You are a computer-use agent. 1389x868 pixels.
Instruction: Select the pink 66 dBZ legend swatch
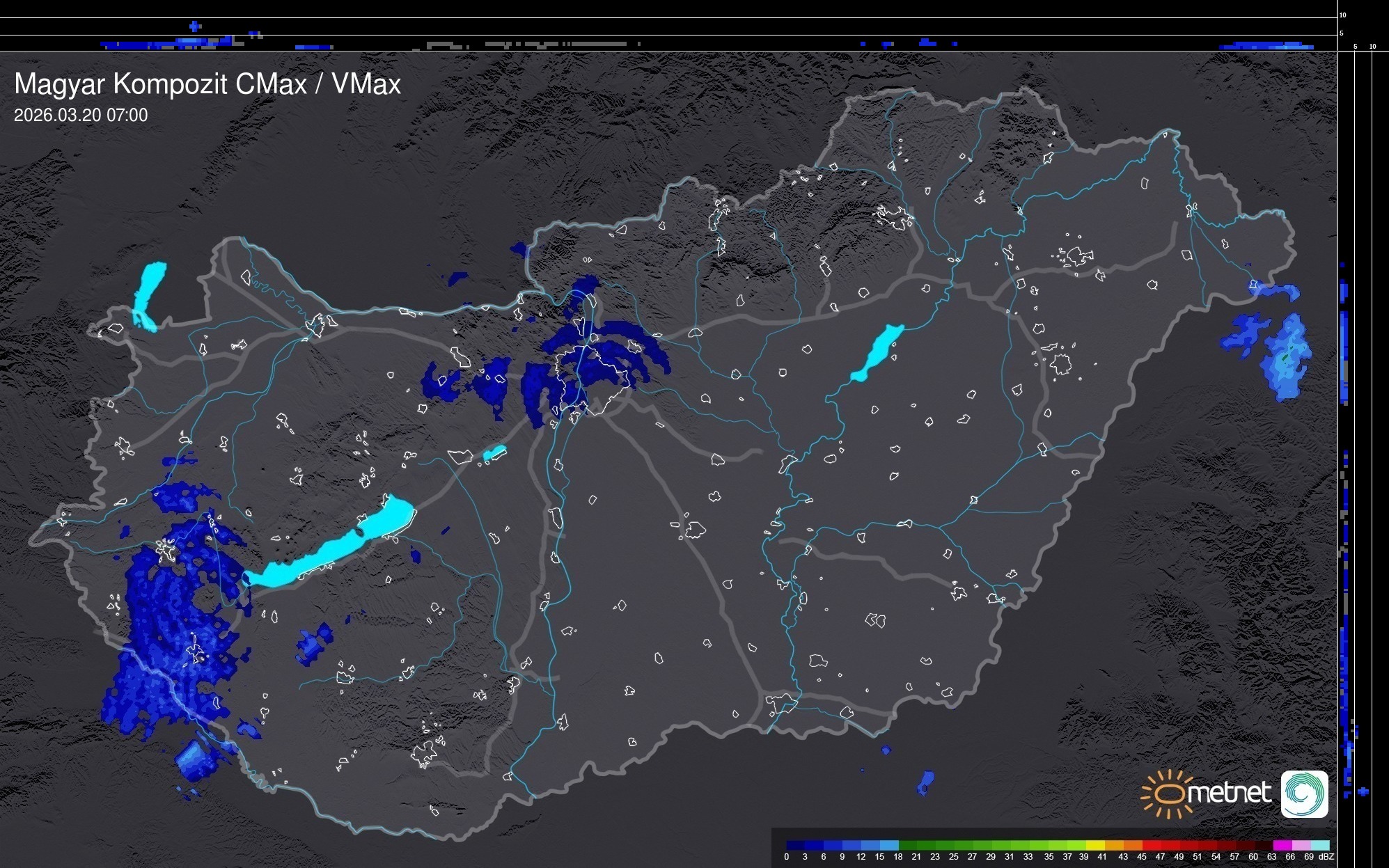(1301, 845)
